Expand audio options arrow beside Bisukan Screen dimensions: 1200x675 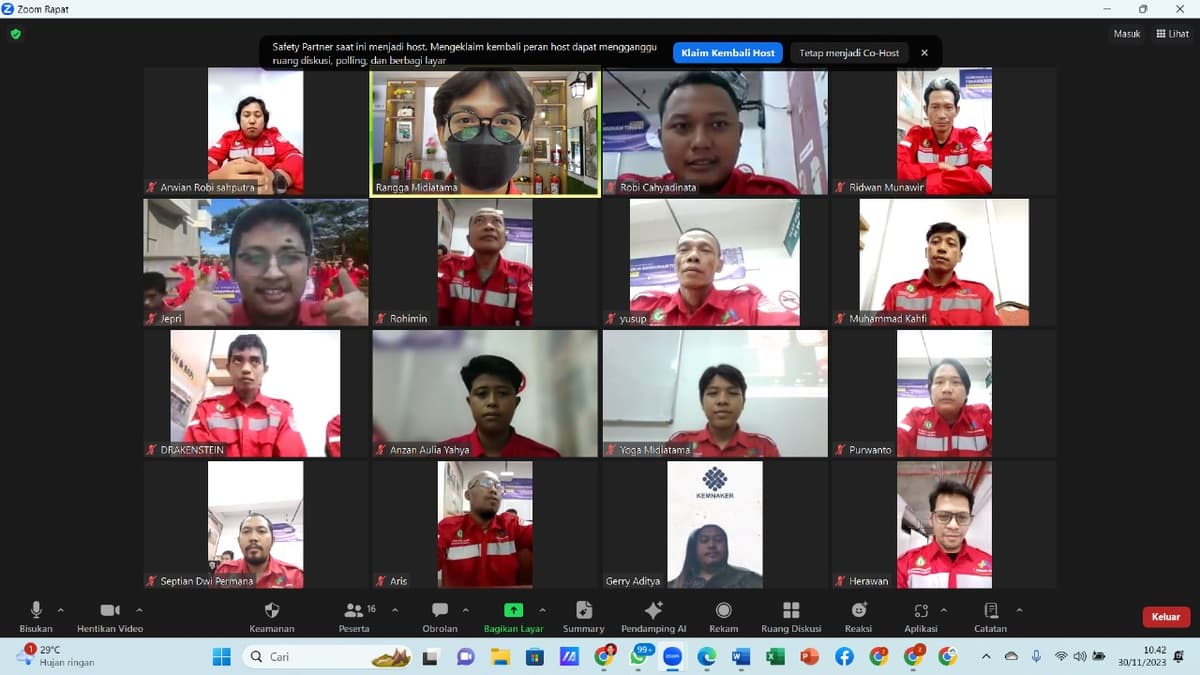[61, 610]
